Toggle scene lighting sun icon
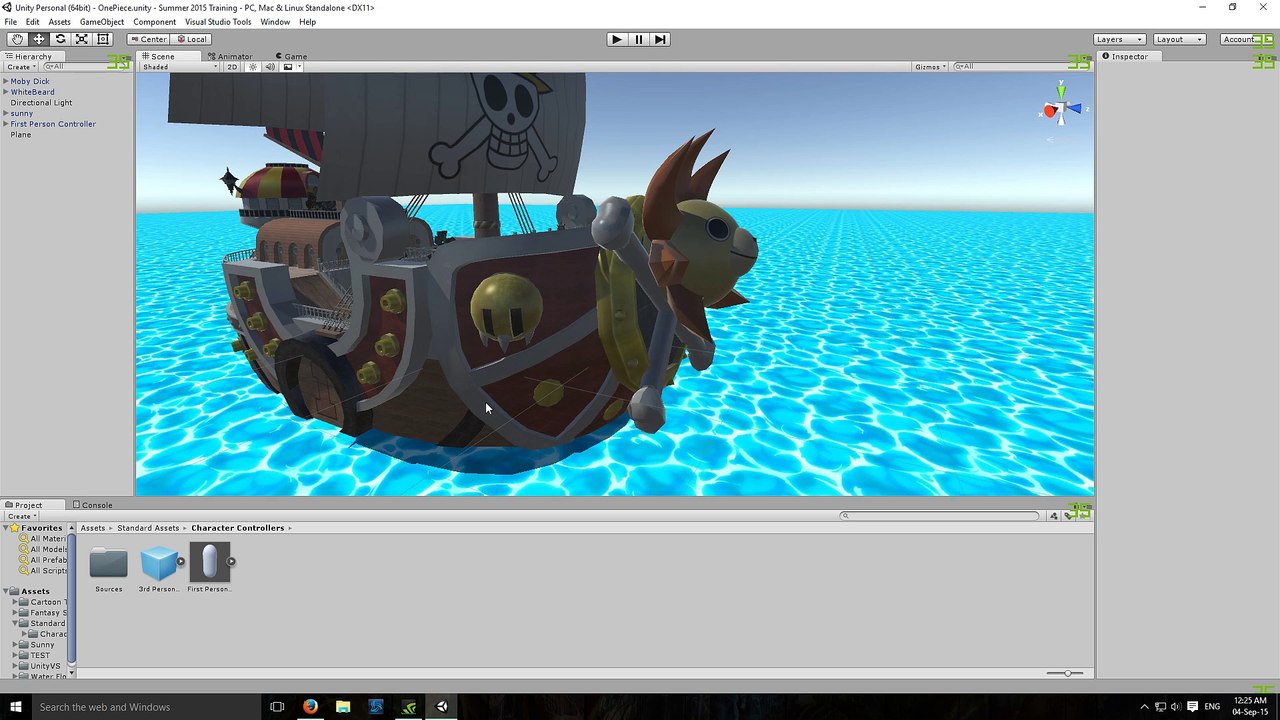Image resolution: width=1280 pixels, height=720 pixels. [x=252, y=67]
